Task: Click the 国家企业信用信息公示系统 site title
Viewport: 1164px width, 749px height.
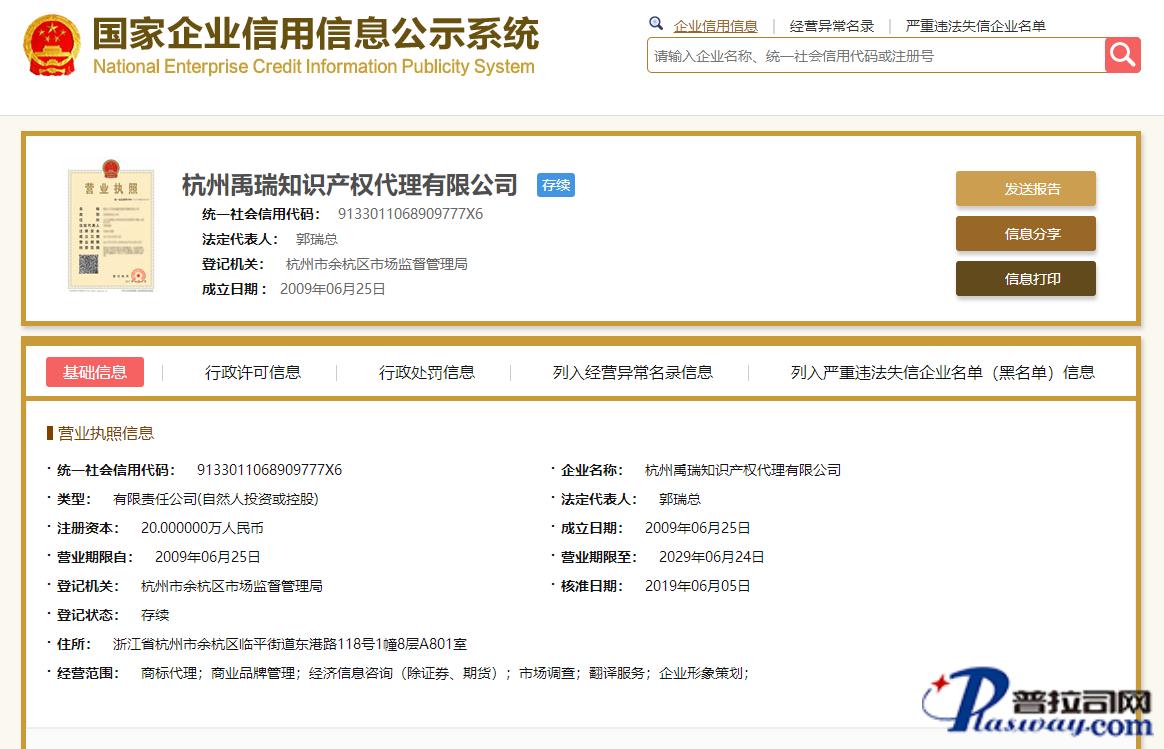Action: (x=315, y=36)
